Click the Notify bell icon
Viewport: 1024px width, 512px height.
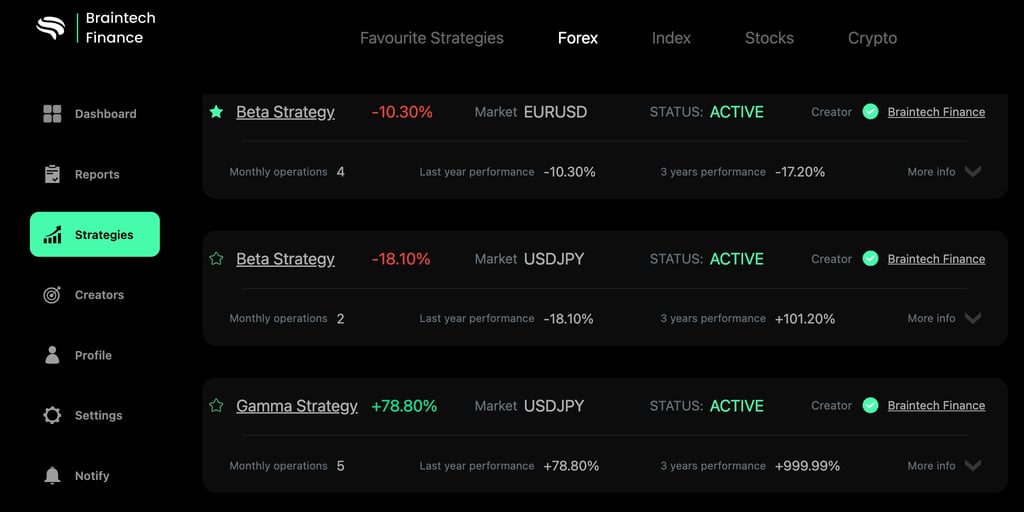click(52, 476)
